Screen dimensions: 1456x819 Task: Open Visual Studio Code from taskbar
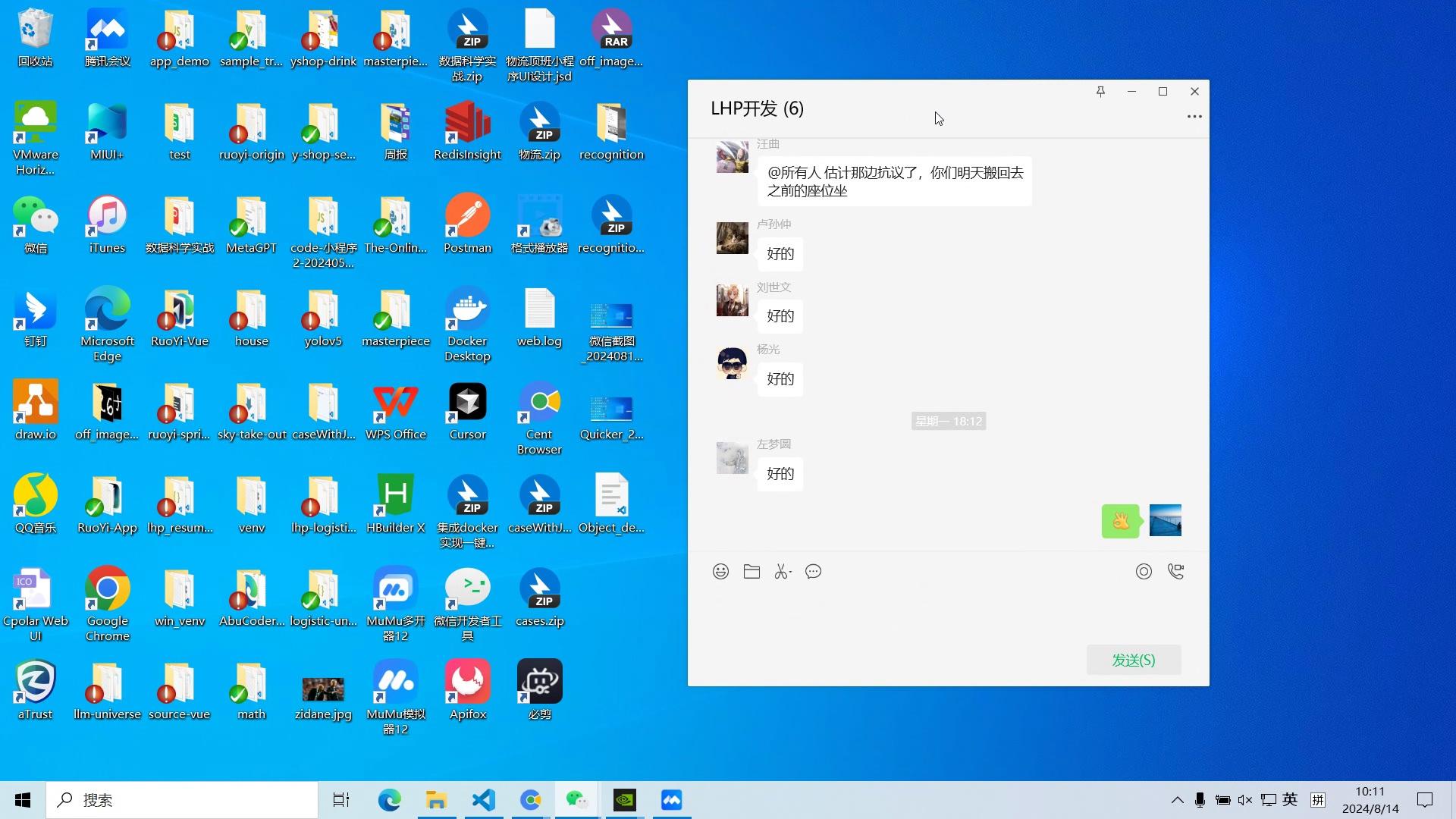tap(484, 800)
